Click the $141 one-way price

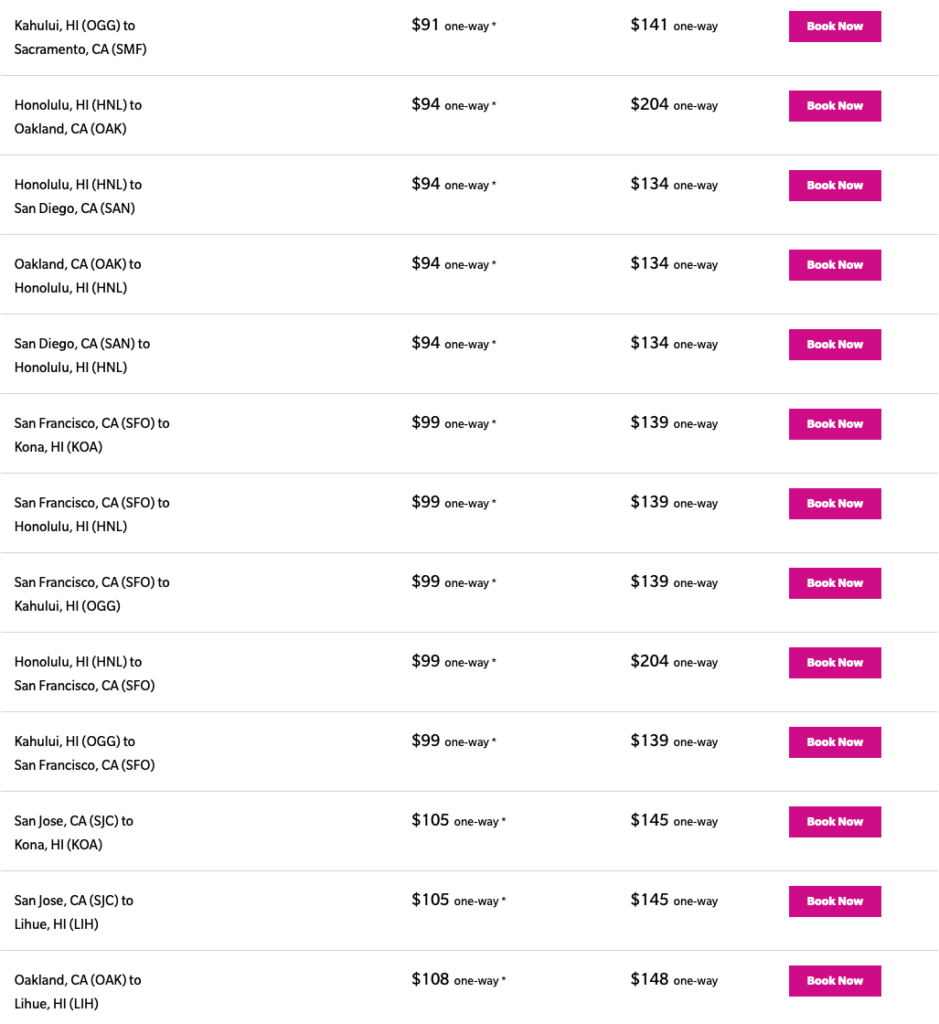point(673,25)
